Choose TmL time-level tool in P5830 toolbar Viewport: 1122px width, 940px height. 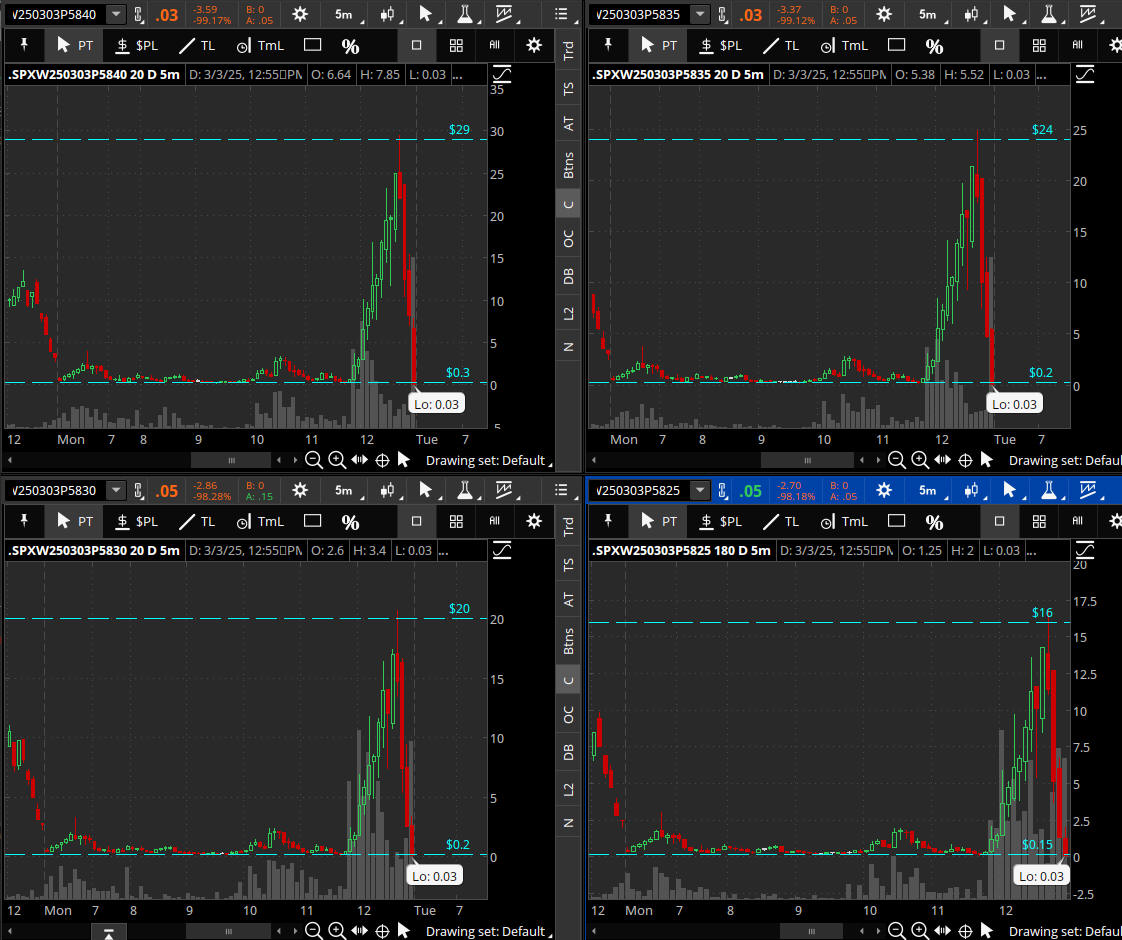(x=260, y=521)
